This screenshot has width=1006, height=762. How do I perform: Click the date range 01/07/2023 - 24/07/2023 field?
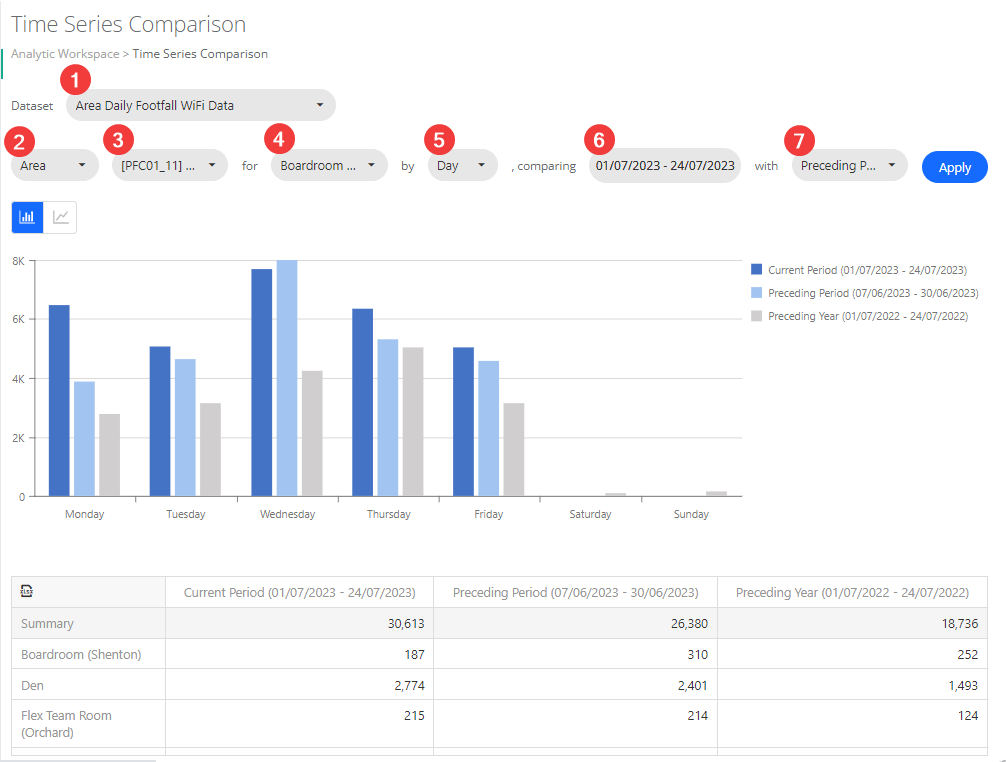tap(665, 166)
